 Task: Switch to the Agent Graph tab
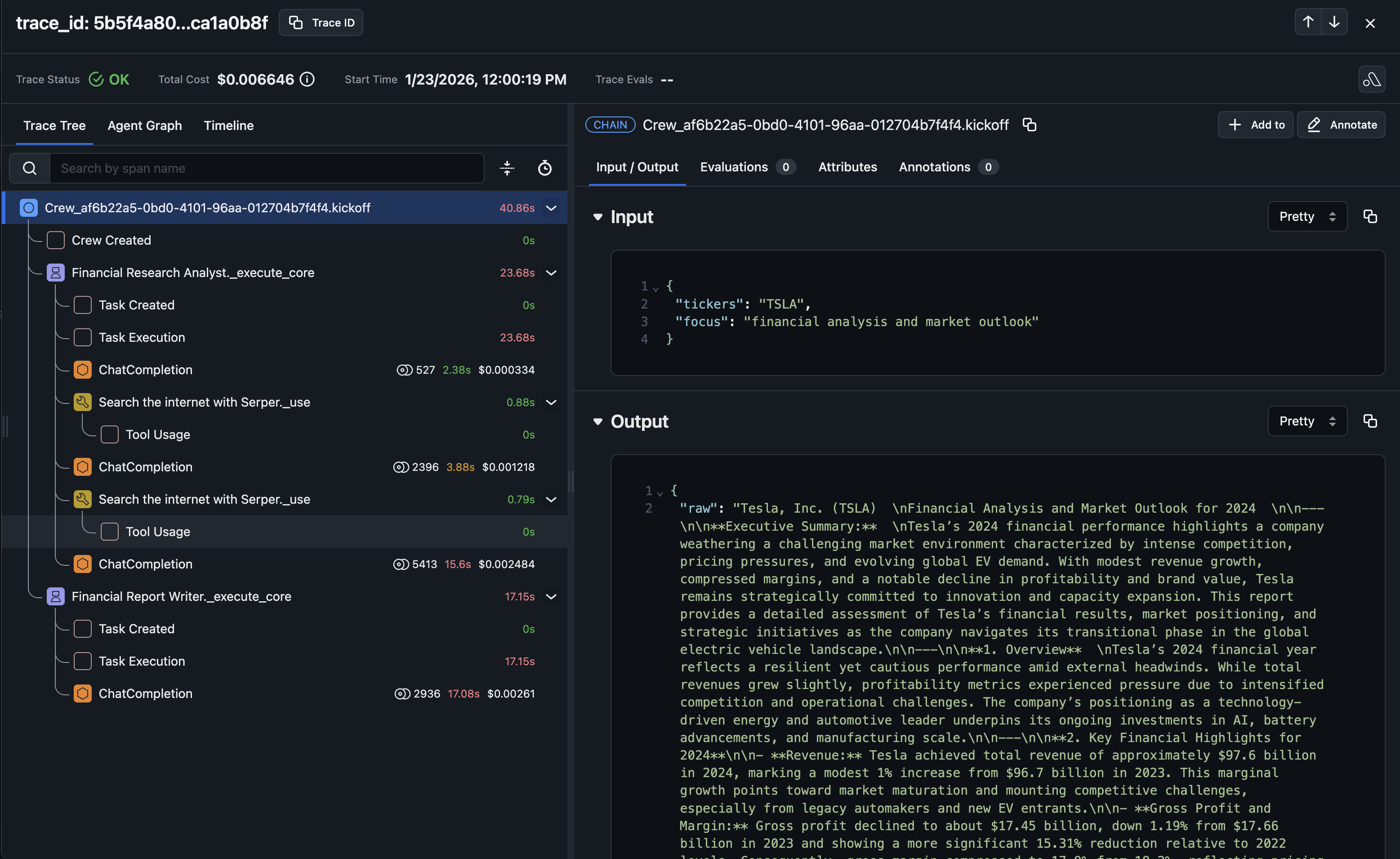[x=145, y=125]
